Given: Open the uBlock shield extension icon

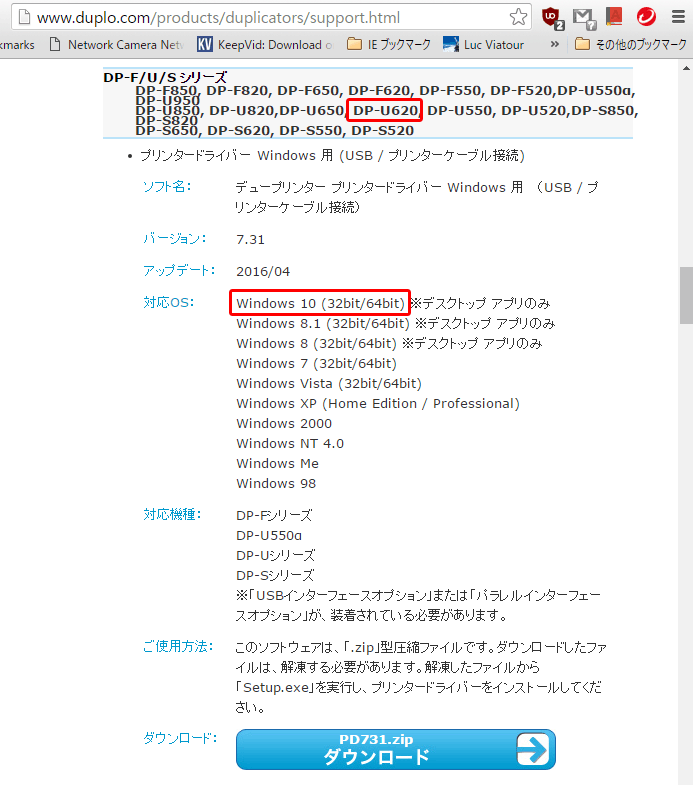Looking at the screenshot, I should [552, 18].
